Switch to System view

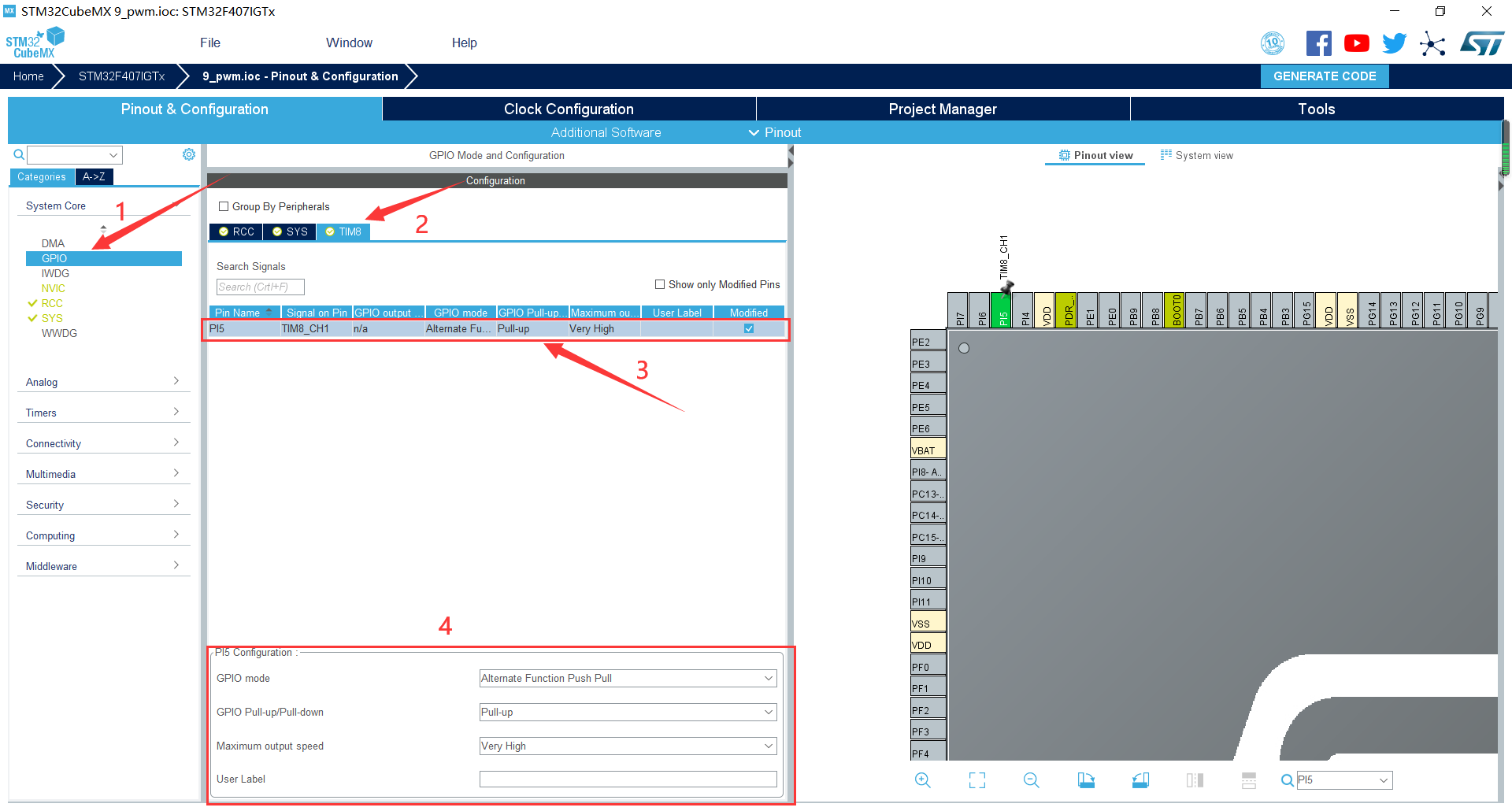[x=1197, y=156]
